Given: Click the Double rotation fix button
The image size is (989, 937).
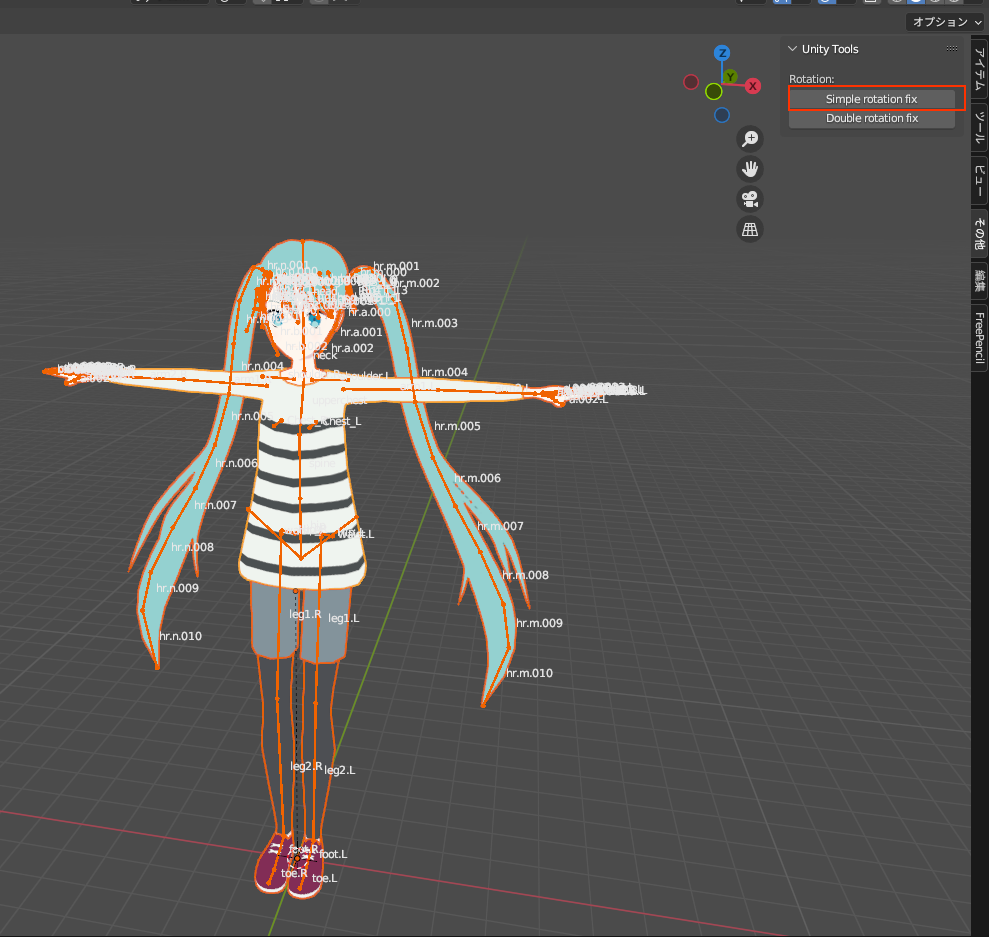Looking at the screenshot, I should click(x=871, y=118).
